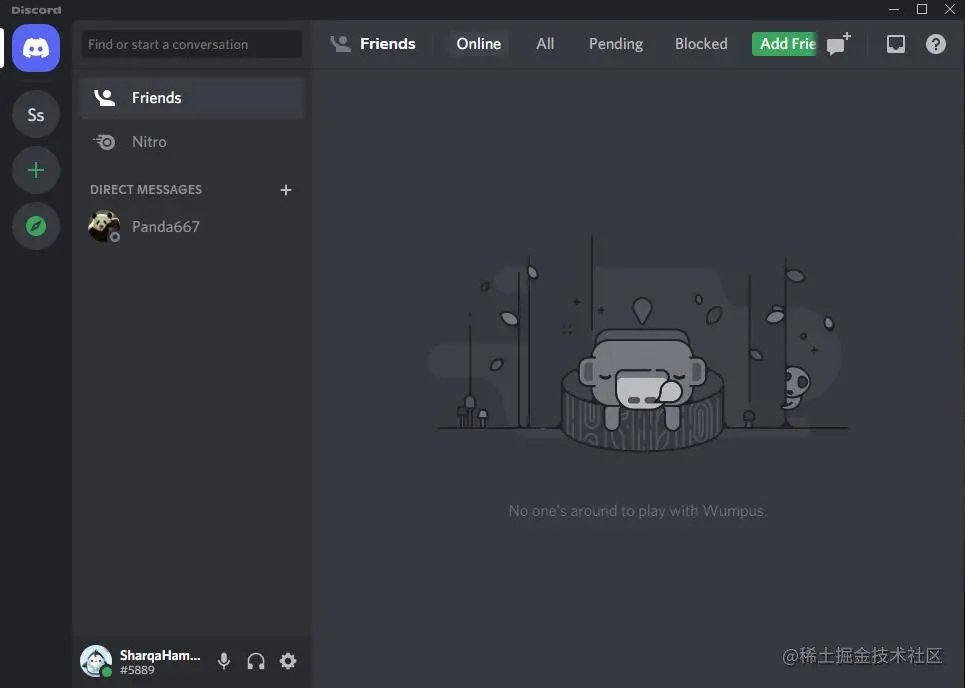Screen dimensions: 965x688
Task: Open the New Group DM icon beside Add Friend
Action: tap(838, 43)
